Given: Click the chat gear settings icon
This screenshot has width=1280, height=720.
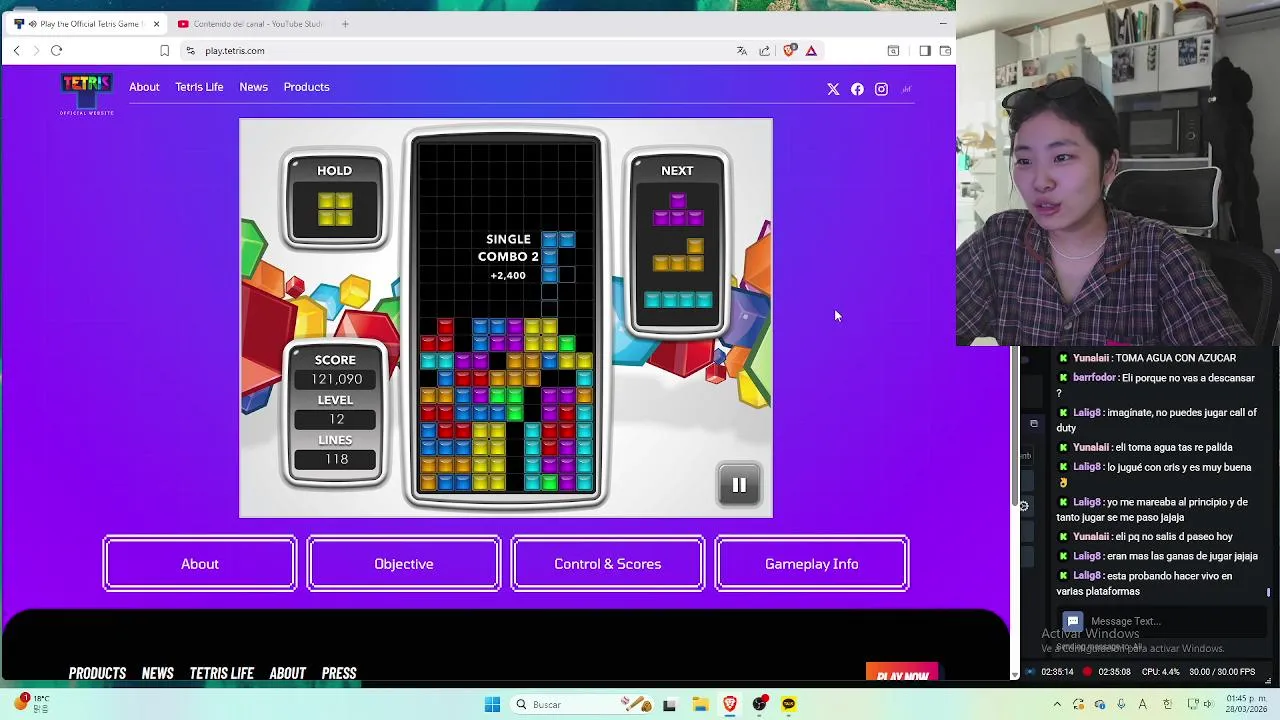Looking at the screenshot, I should pos(1024,506).
